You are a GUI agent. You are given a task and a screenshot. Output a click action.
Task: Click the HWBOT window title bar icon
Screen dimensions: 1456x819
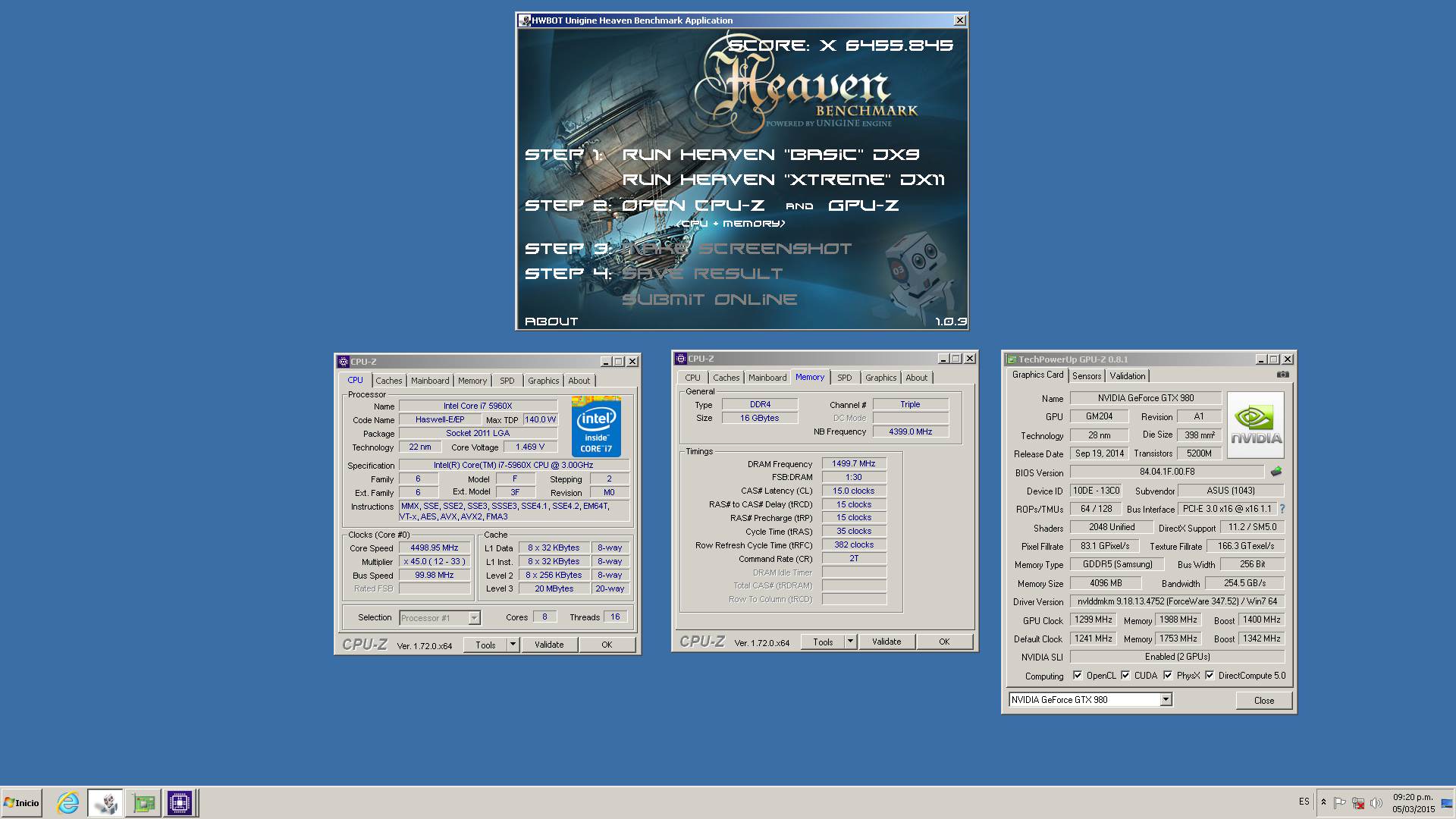pos(525,20)
